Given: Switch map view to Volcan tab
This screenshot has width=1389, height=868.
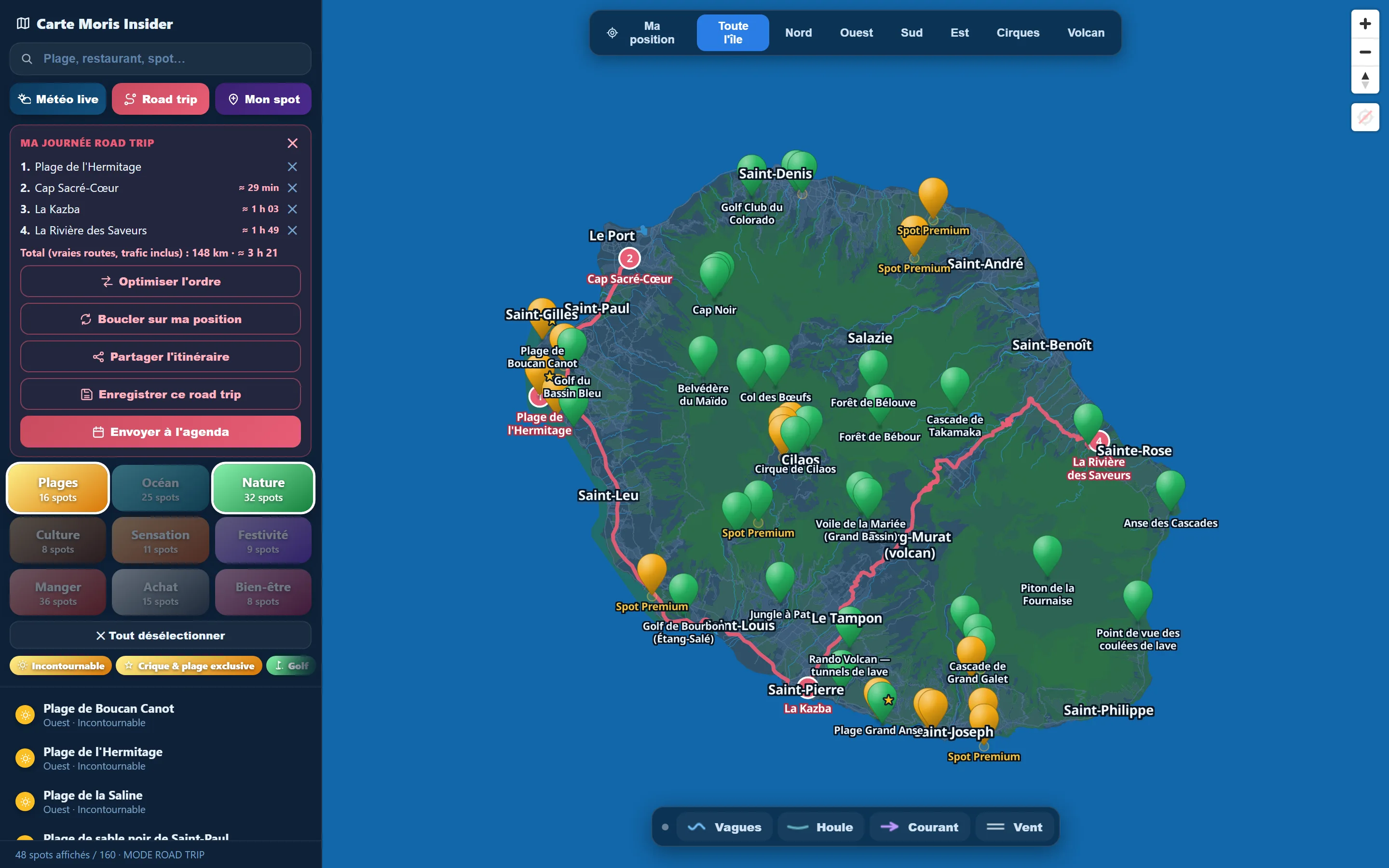Looking at the screenshot, I should click(x=1085, y=33).
